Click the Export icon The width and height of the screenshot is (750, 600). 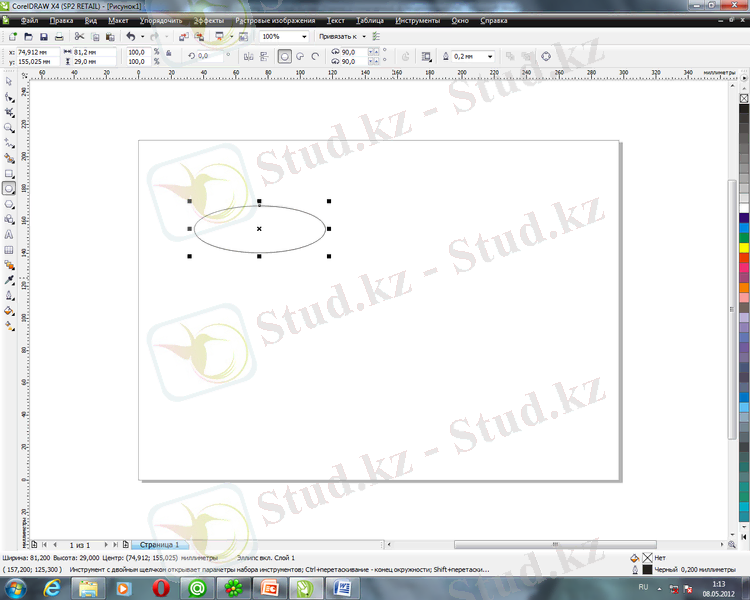(199, 36)
